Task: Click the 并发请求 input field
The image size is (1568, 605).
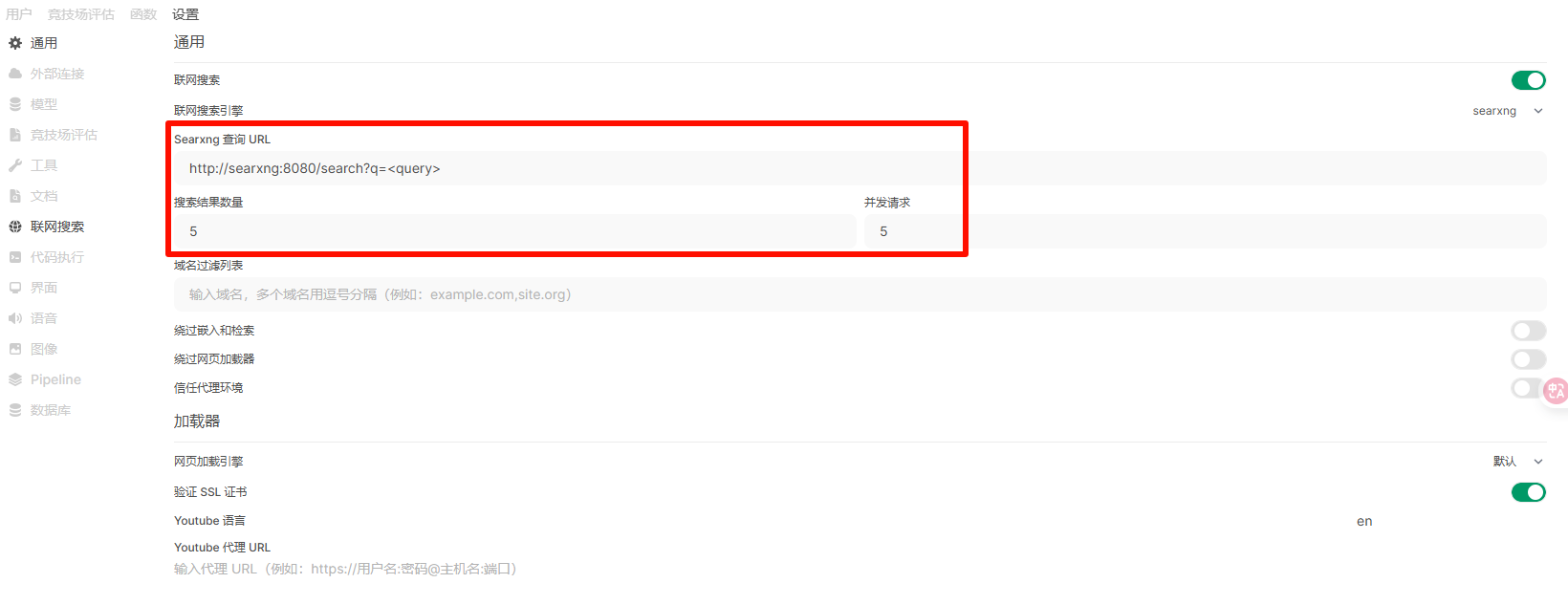Action: click(x=1205, y=231)
